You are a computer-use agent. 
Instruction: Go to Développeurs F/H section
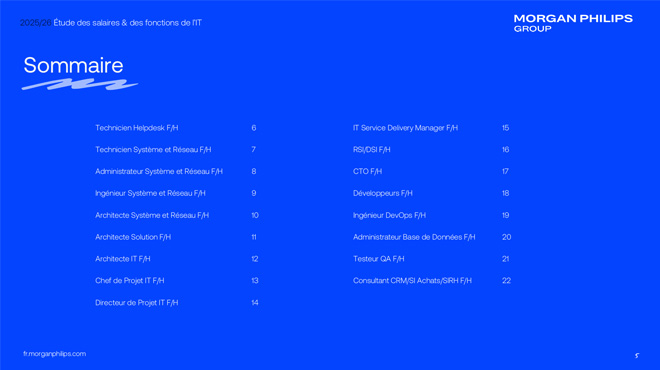(383, 194)
